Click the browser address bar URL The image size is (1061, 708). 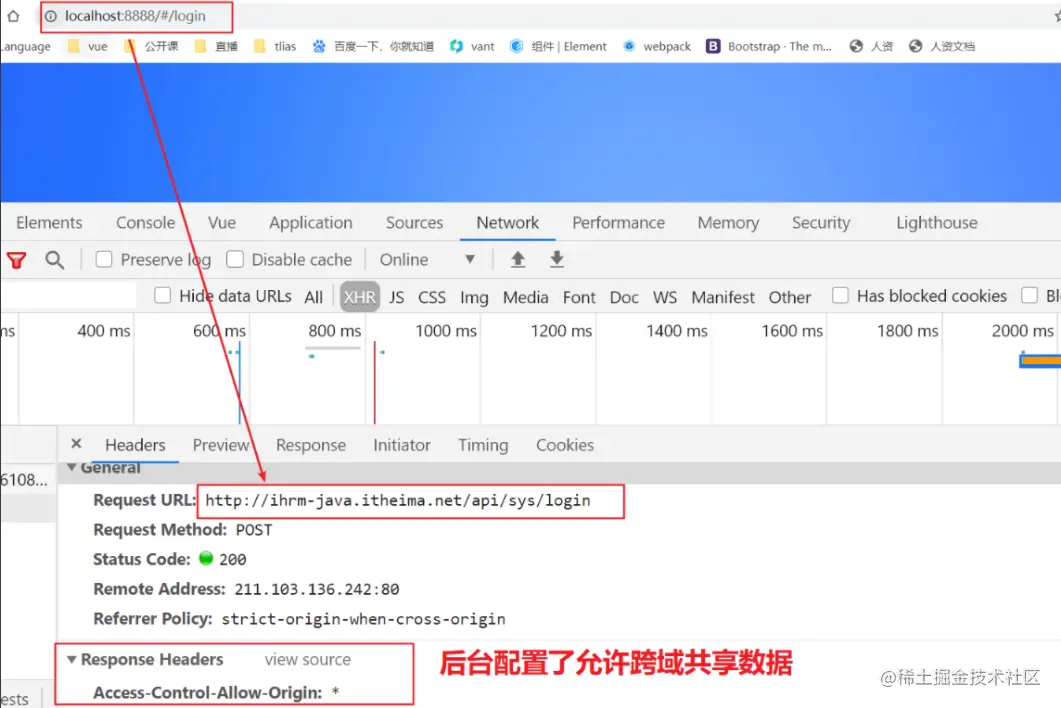point(135,16)
